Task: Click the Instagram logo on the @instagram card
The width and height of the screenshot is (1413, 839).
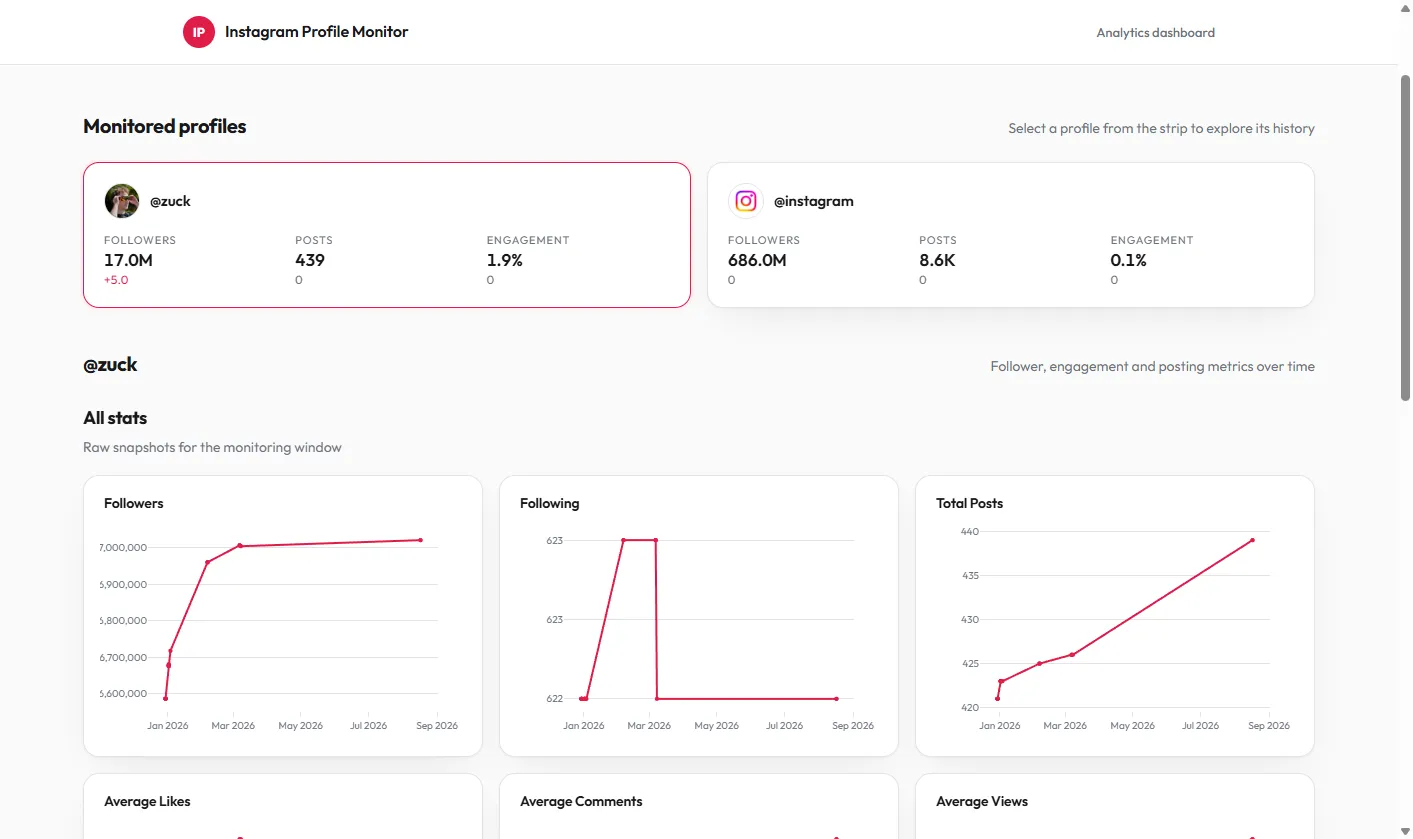Action: coord(746,201)
